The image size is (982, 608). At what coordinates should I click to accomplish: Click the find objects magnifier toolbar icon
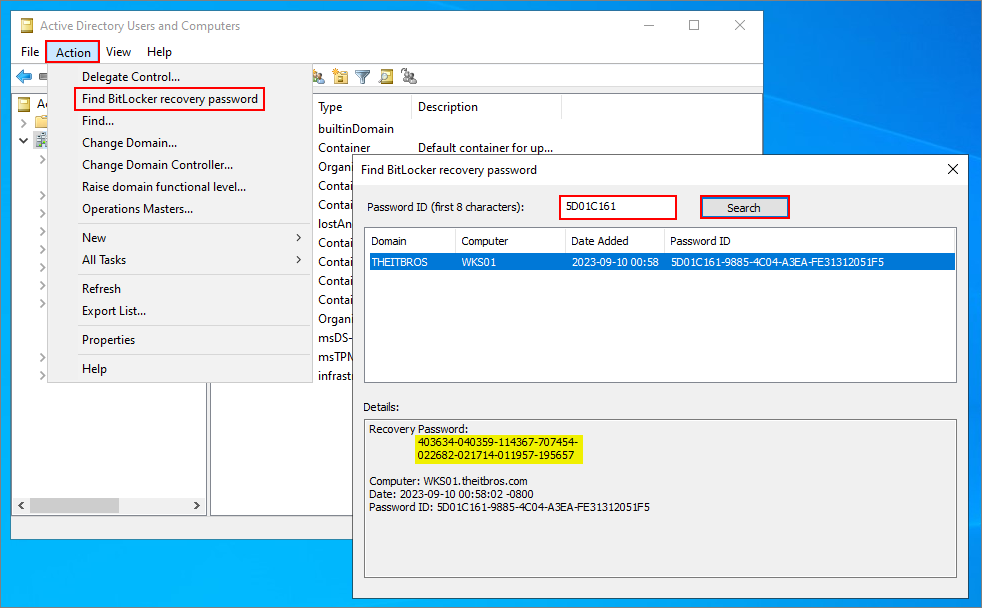pyautogui.click(x=386, y=76)
